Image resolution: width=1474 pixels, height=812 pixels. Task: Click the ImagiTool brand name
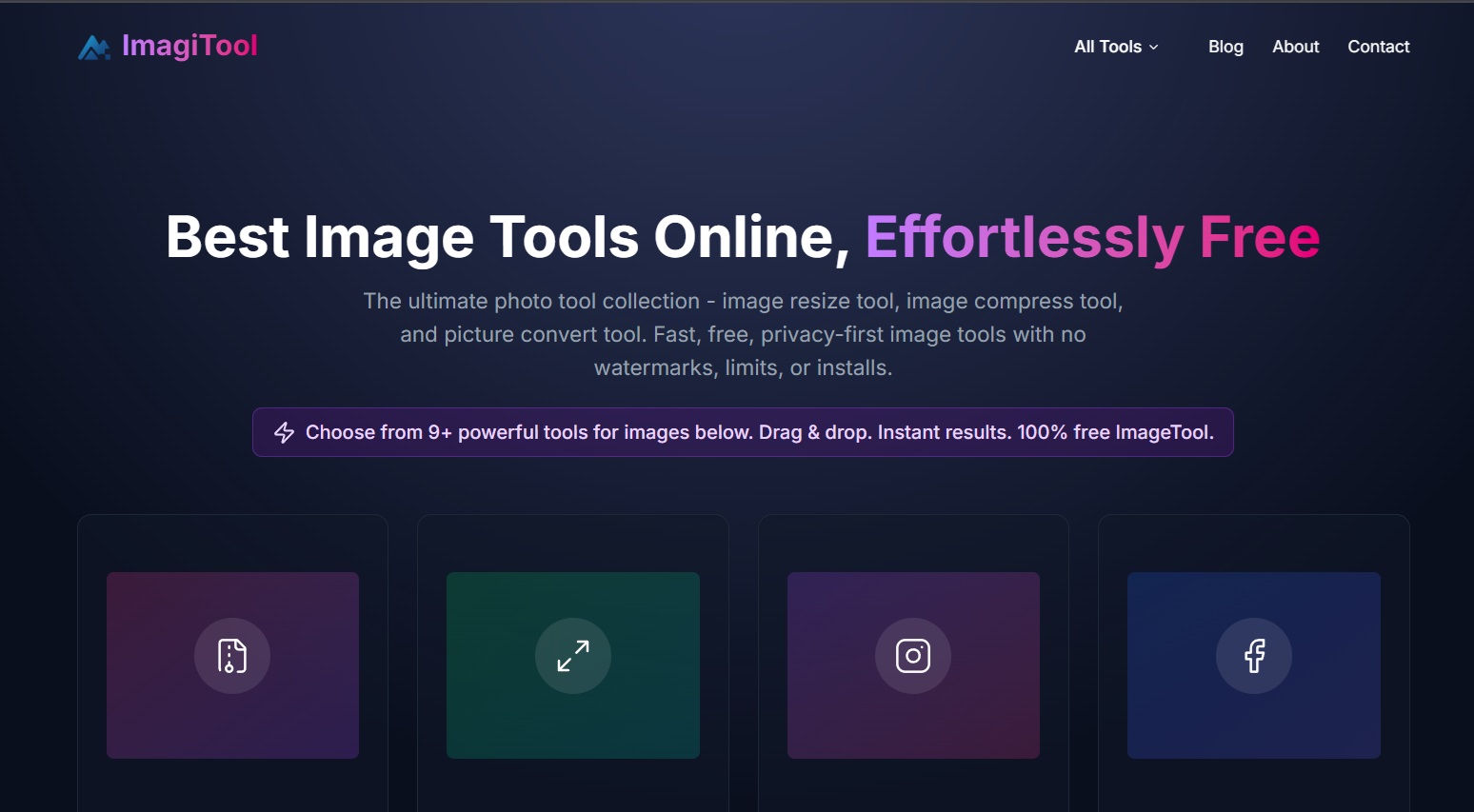189,46
